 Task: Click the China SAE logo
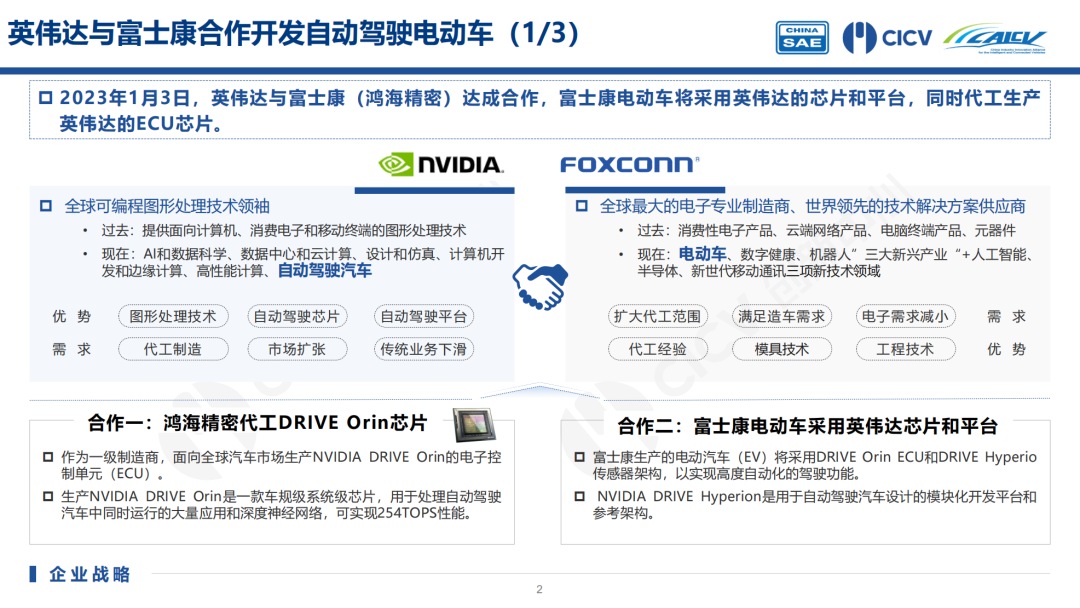pos(802,37)
